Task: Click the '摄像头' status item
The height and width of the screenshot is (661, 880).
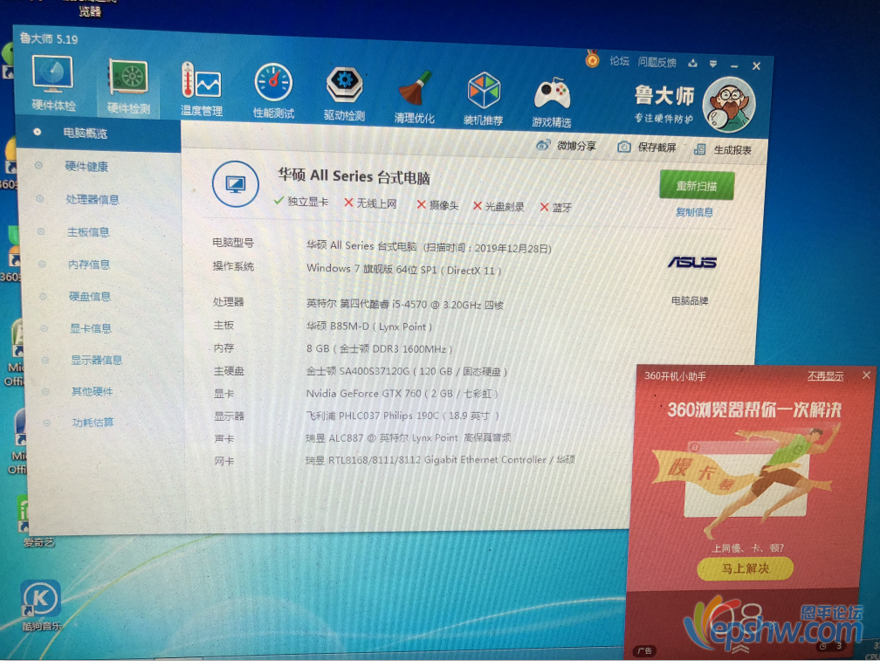Action: [x=437, y=205]
